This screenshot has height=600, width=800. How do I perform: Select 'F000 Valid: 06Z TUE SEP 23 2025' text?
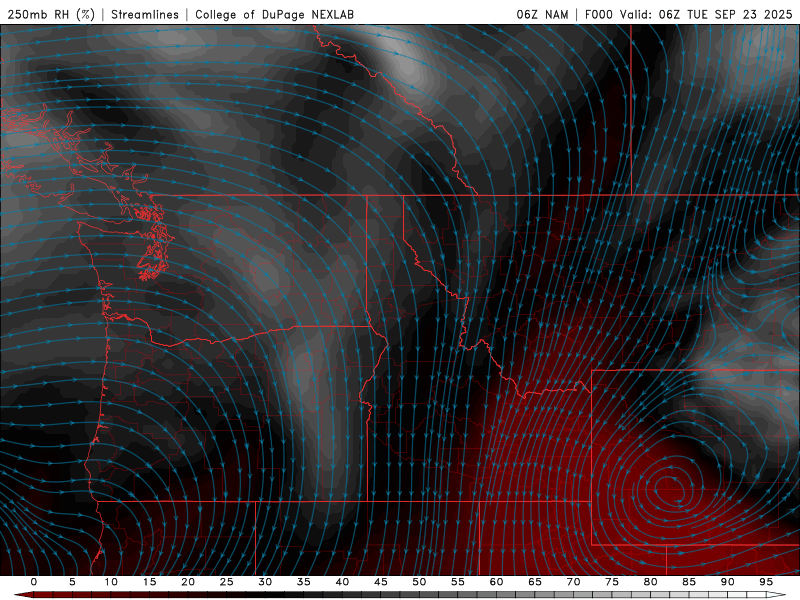point(688,15)
